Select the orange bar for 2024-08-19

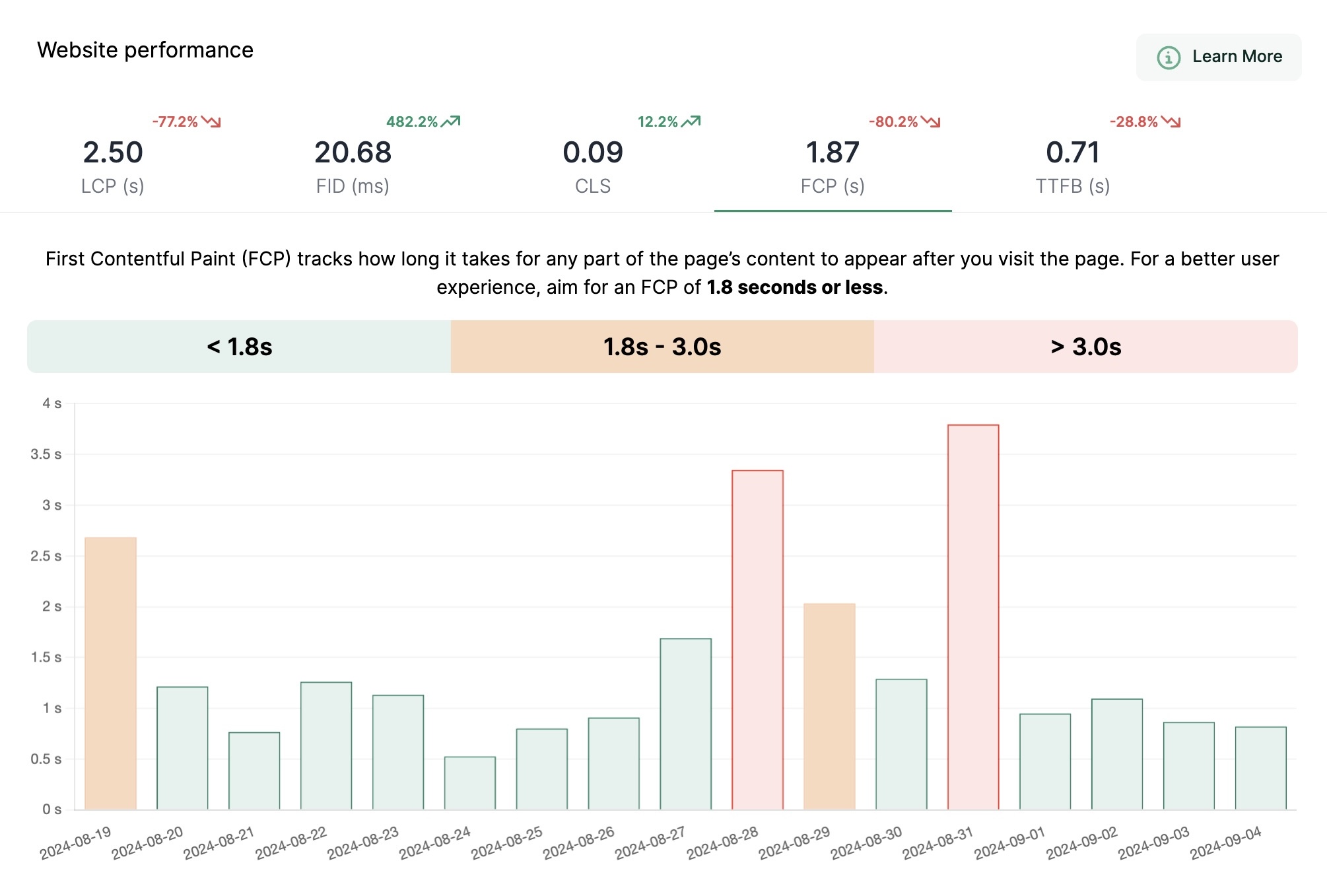click(111, 673)
